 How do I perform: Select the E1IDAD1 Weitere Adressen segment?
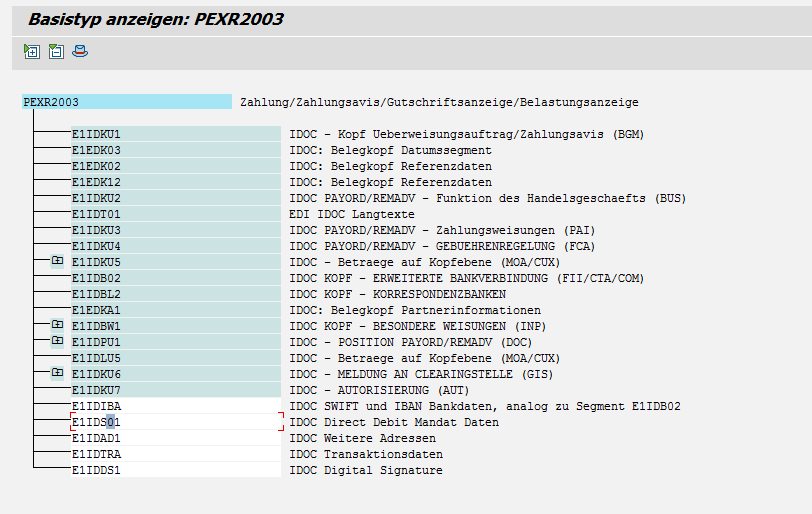pos(96,438)
